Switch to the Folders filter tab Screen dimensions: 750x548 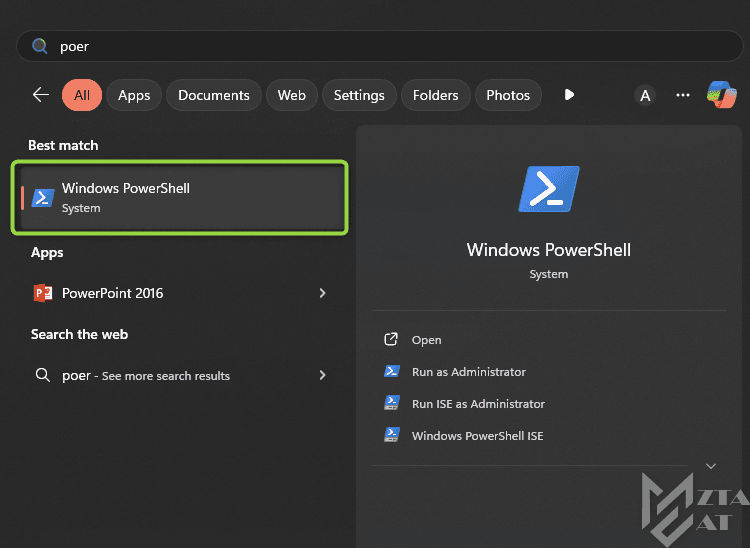pyautogui.click(x=435, y=95)
